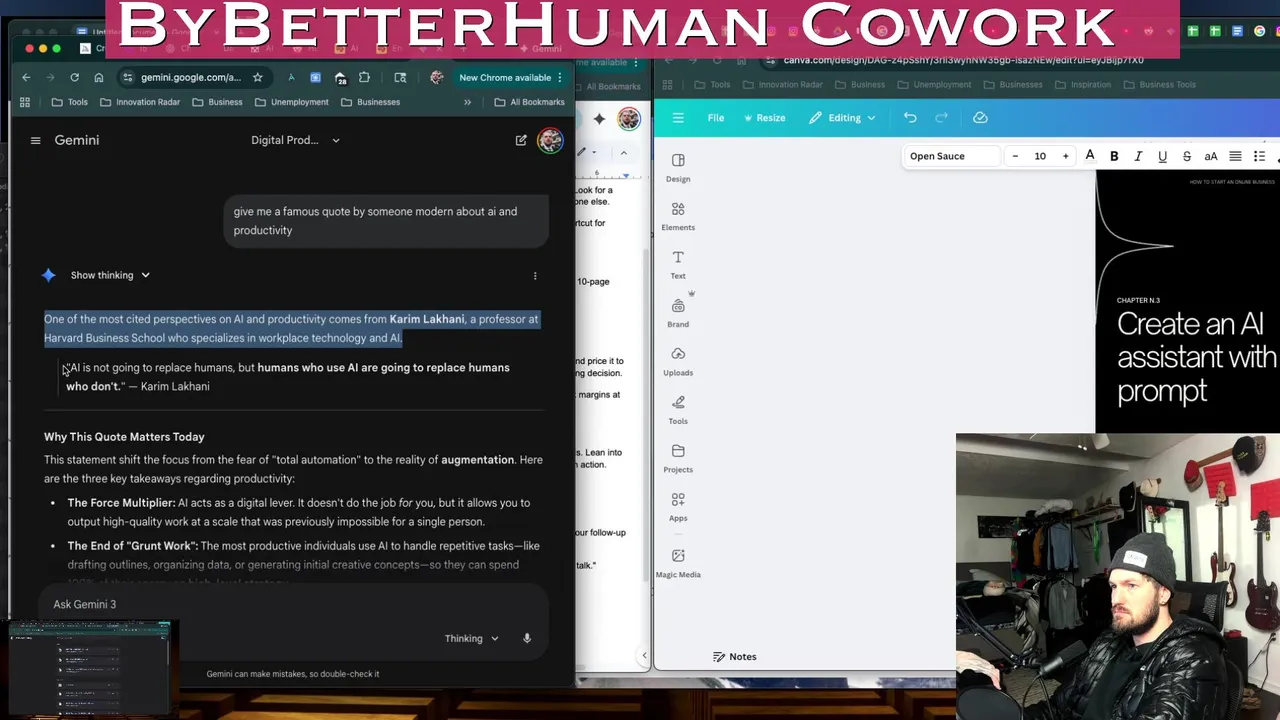
Task: Click the CHAPTER N.3 label on slide
Action: tap(1138, 300)
